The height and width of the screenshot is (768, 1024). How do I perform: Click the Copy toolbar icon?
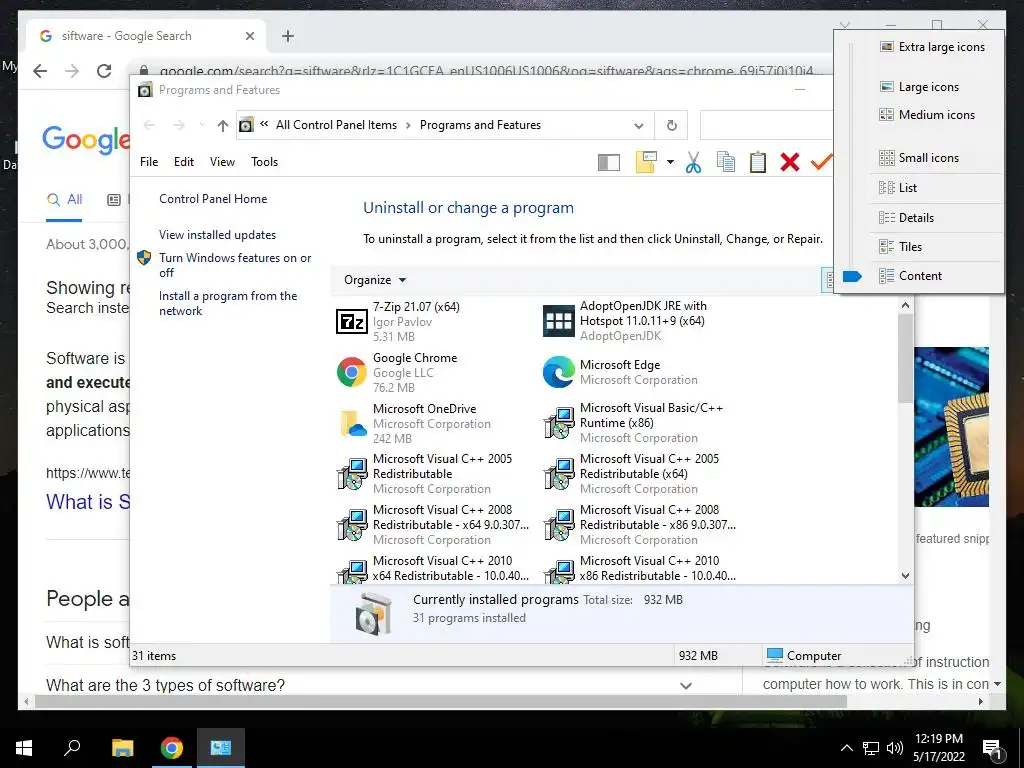[x=725, y=162]
